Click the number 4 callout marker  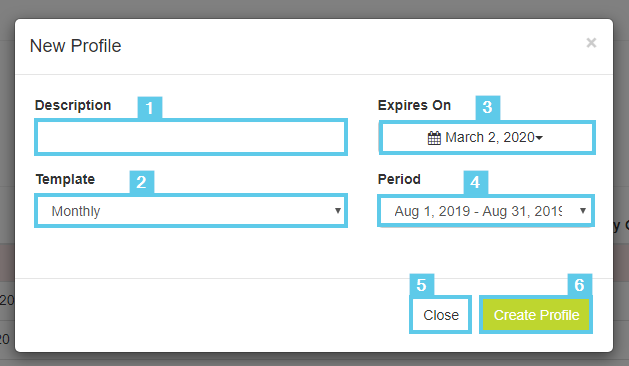coord(476,182)
